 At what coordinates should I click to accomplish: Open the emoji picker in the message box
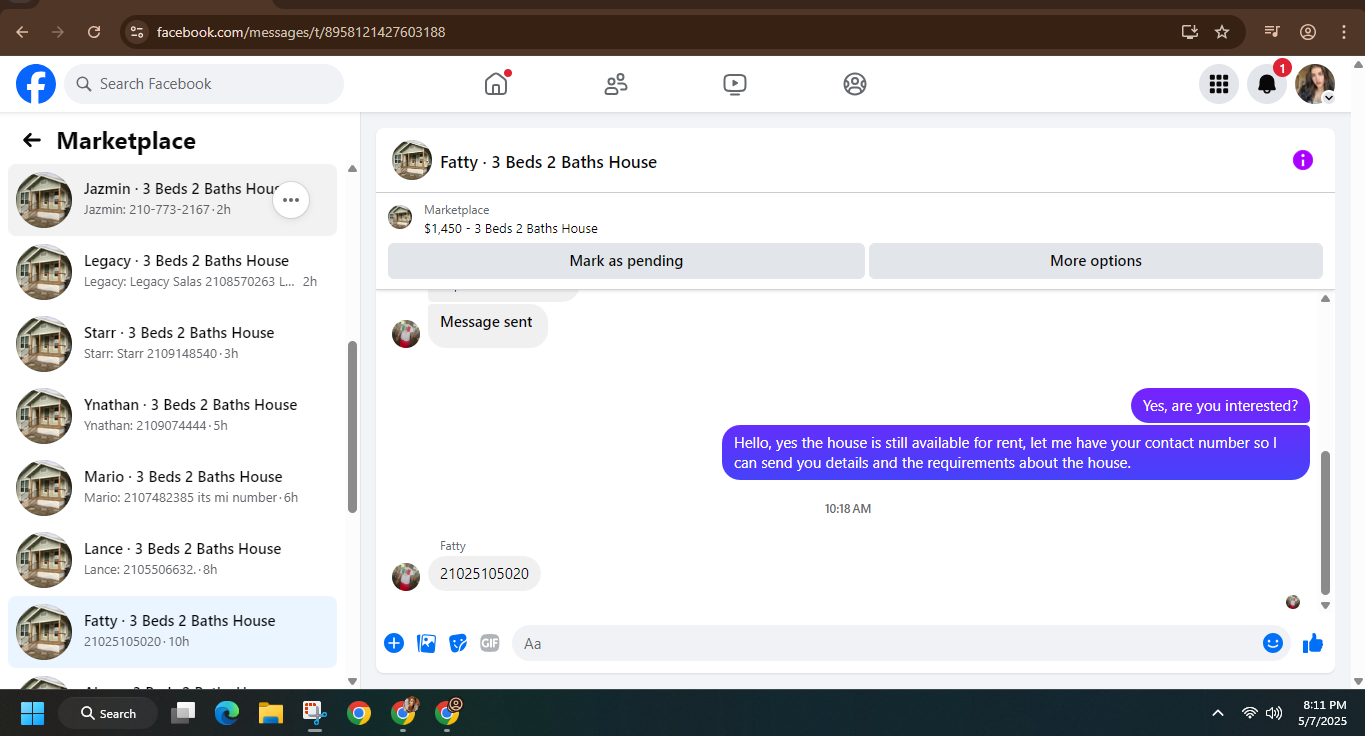(x=1273, y=643)
